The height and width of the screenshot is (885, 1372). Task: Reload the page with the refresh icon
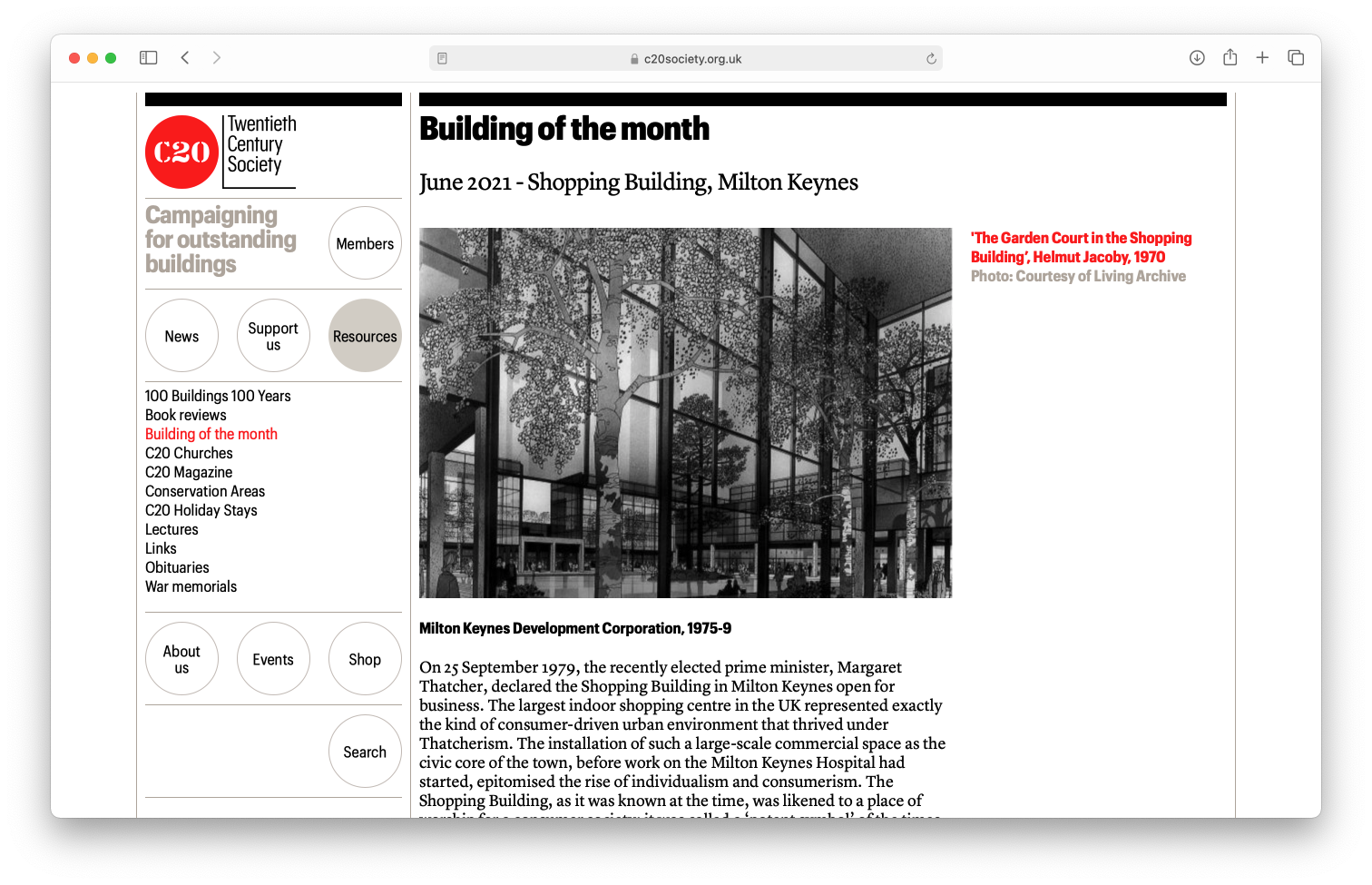coord(931,59)
